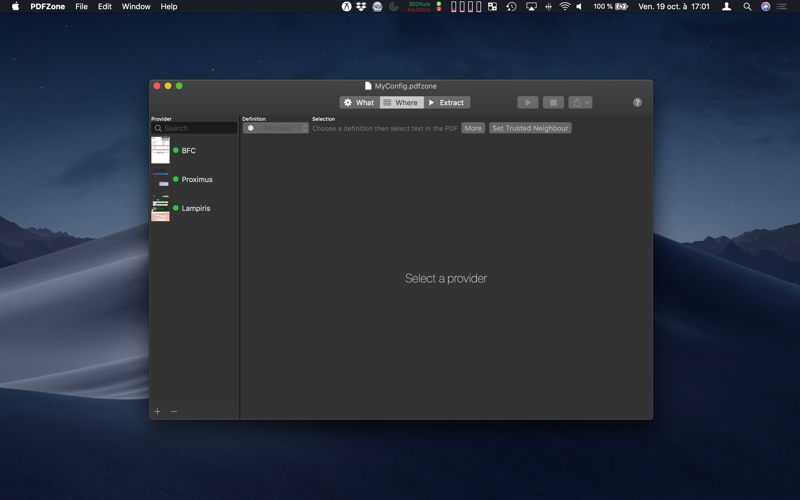Open the File menu
Image resolution: width=800 pixels, height=500 pixels.
point(81,7)
